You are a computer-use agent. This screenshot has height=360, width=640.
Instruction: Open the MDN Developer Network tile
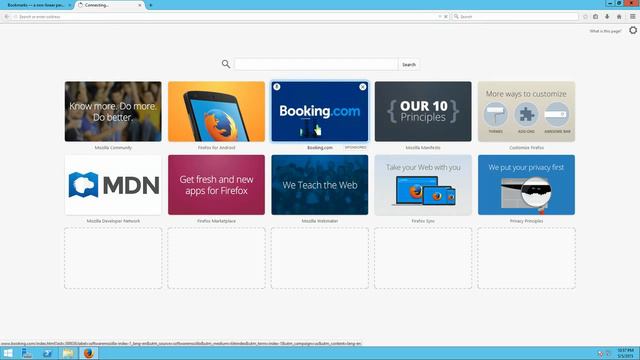click(113, 185)
